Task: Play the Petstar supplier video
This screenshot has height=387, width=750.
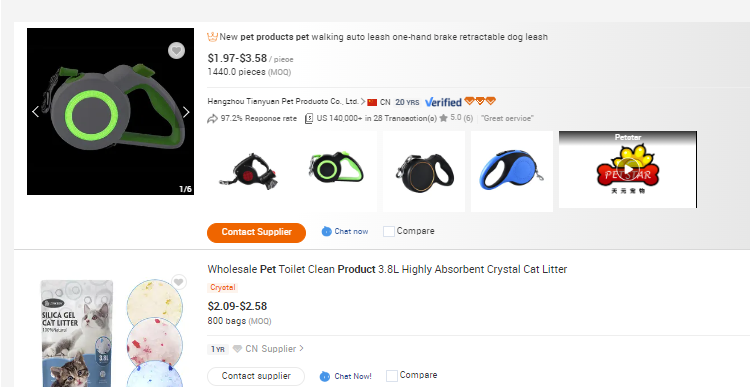Action: (628, 169)
